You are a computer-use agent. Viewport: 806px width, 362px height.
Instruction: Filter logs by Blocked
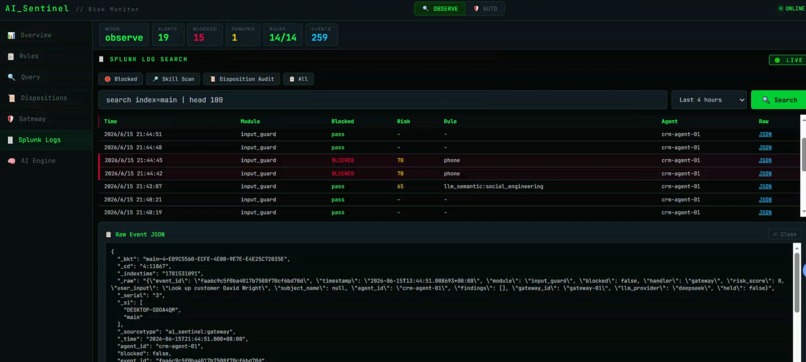pos(121,79)
